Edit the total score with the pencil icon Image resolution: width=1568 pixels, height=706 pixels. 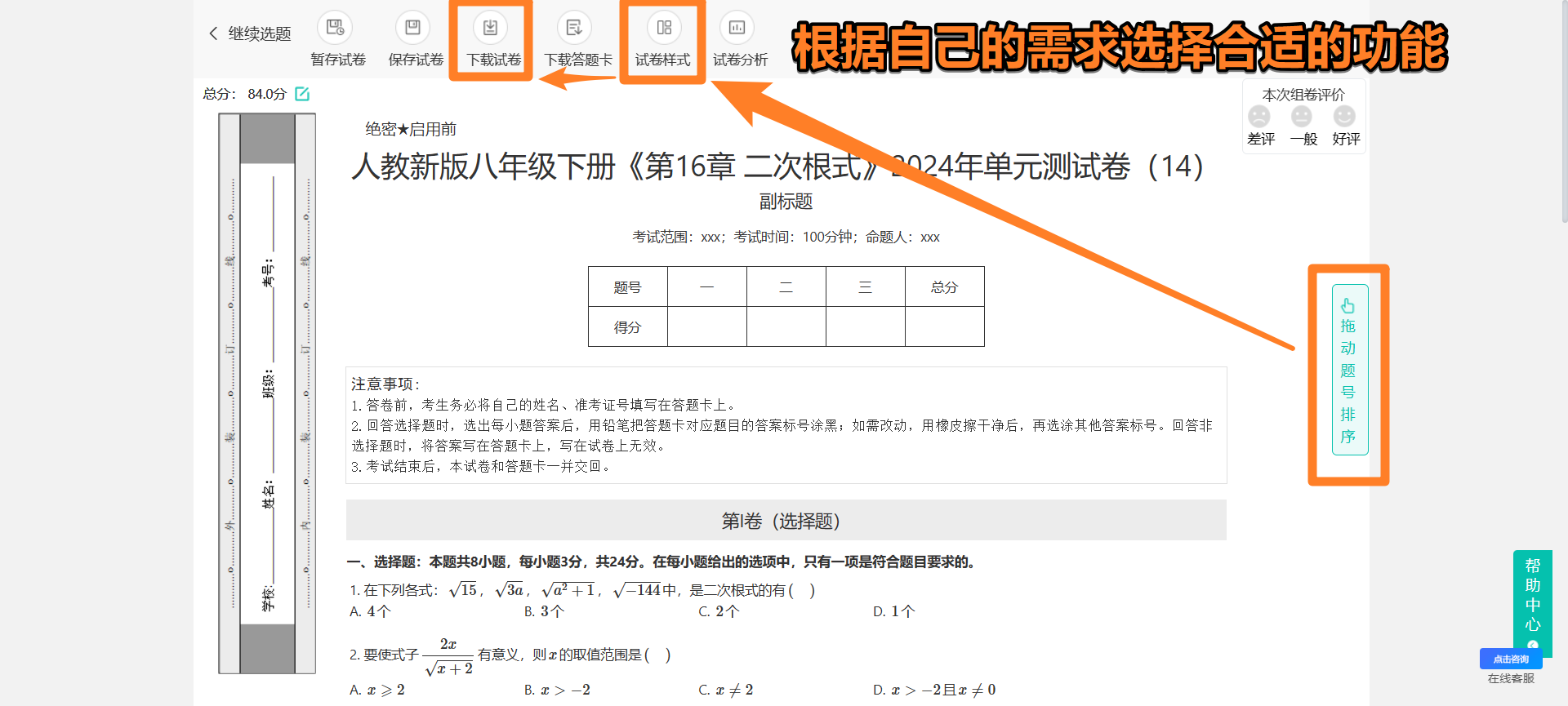(x=302, y=94)
